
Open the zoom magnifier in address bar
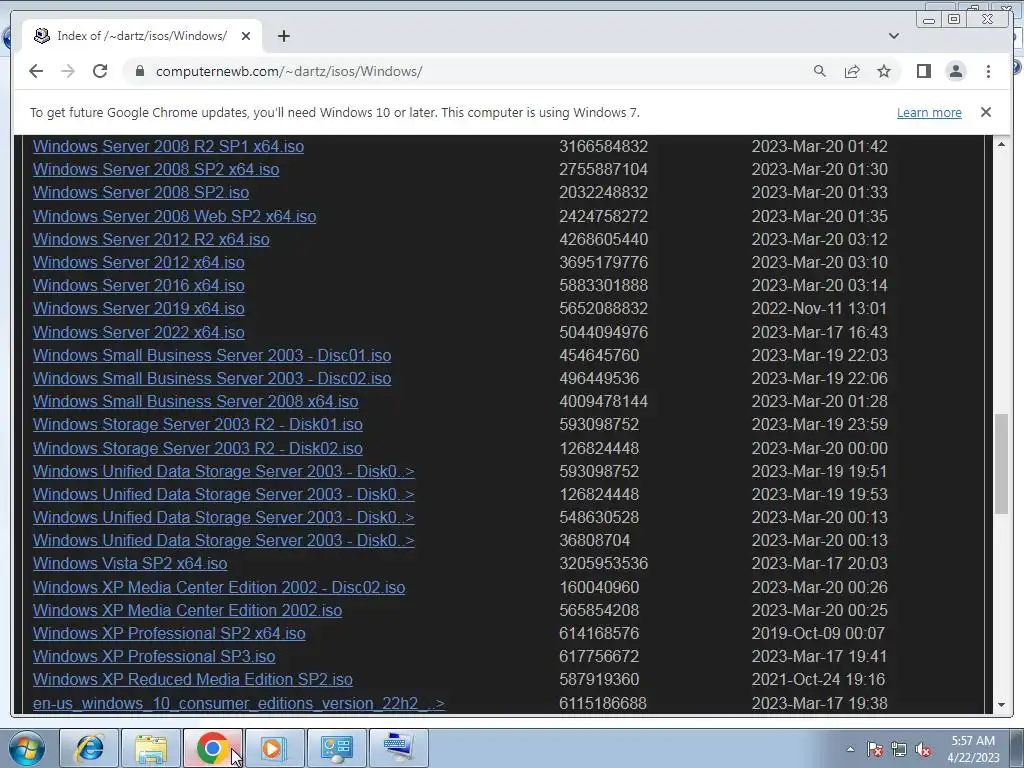[x=820, y=71]
